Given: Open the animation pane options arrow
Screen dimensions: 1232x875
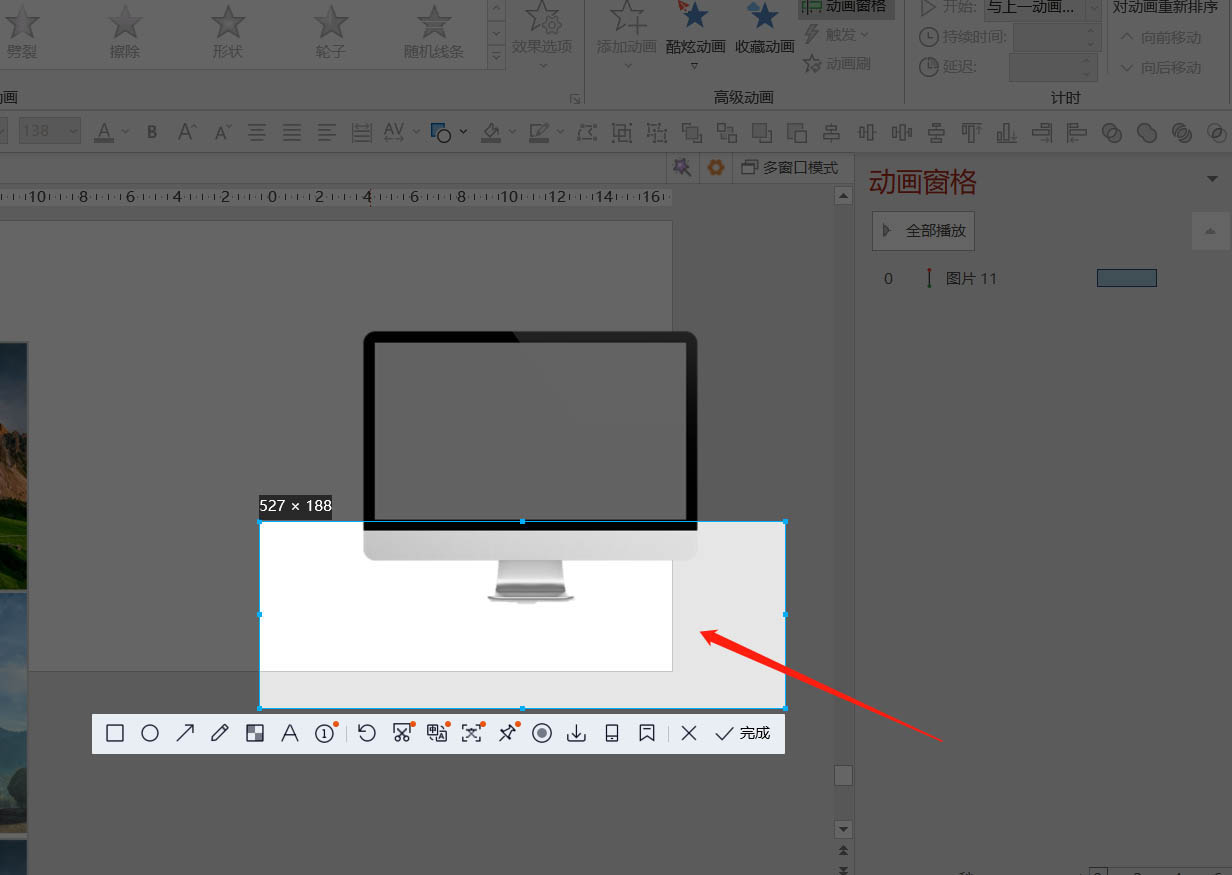Looking at the screenshot, I should pos(1213,179).
